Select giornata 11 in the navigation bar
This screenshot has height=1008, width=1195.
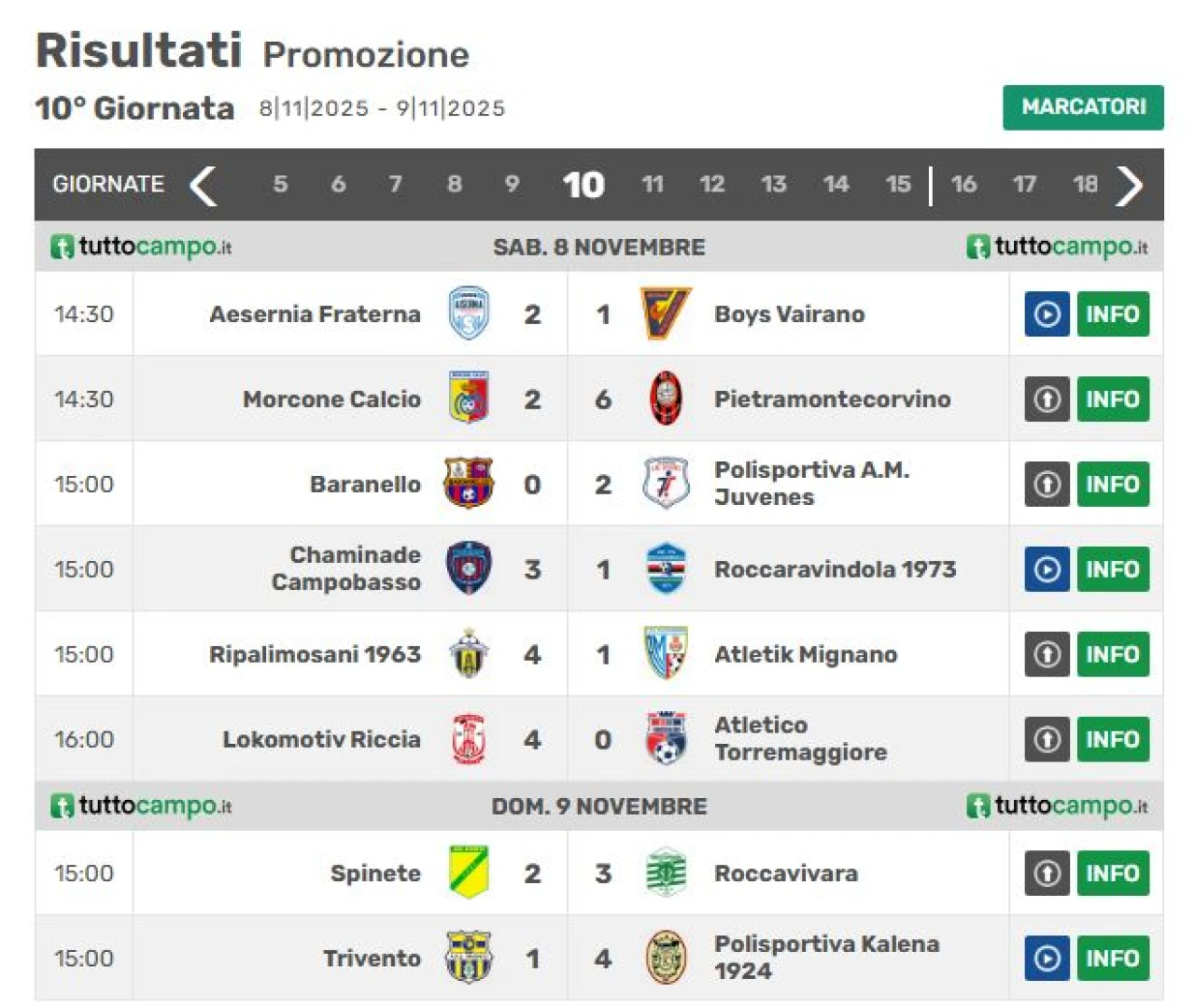pyautogui.click(x=653, y=185)
